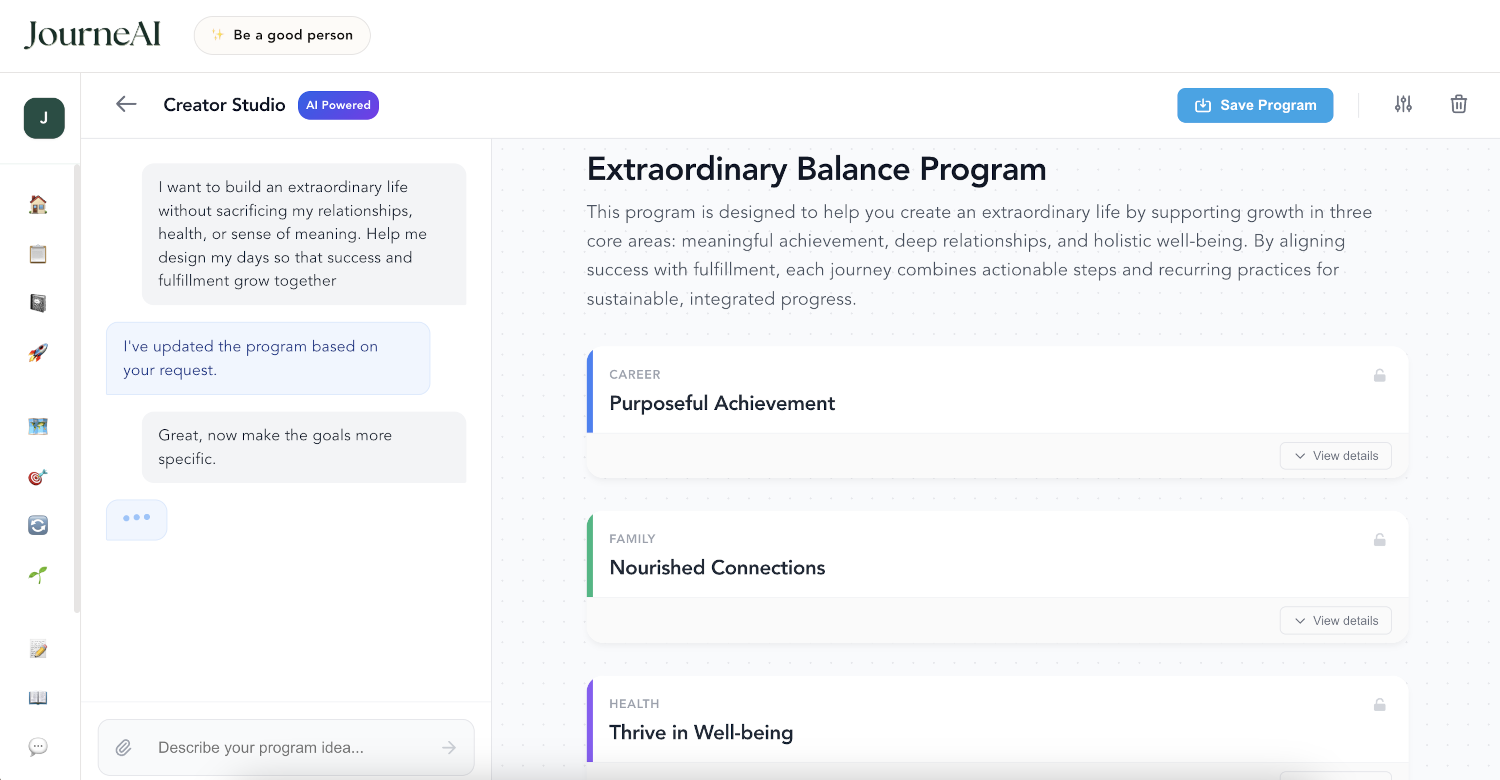This screenshot has width=1500, height=780.
Task: Expand View details for Purposeful Achievement
Action: tap(1335, 455)
